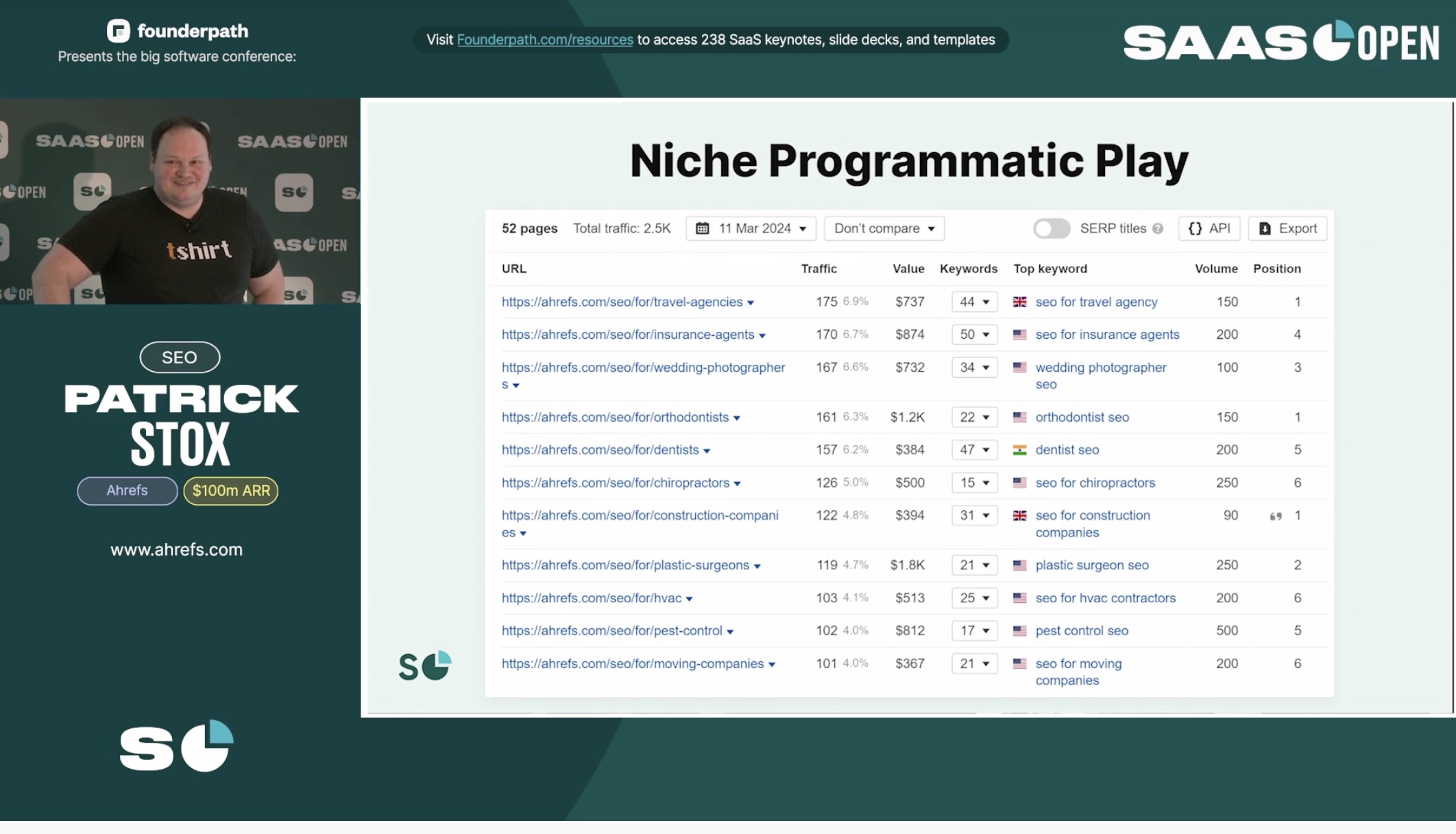Open the API button
Viewport: 1456px width, 834px height.
click(x=1209, y=228)
